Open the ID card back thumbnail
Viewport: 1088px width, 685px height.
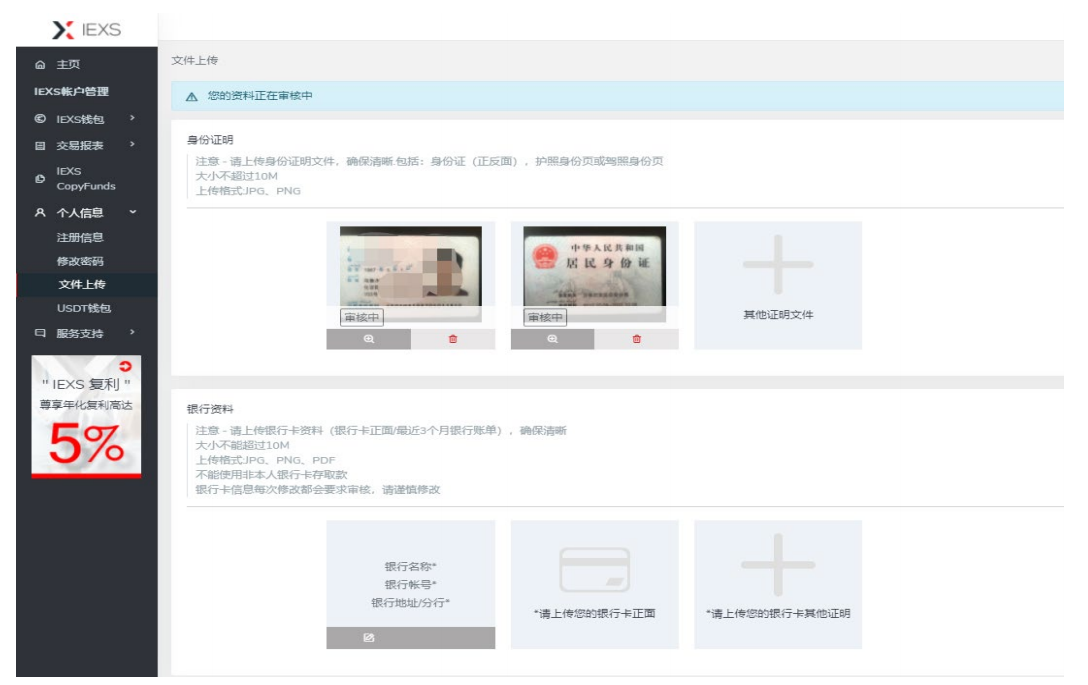pyautogui.click(x=595, y=273)
